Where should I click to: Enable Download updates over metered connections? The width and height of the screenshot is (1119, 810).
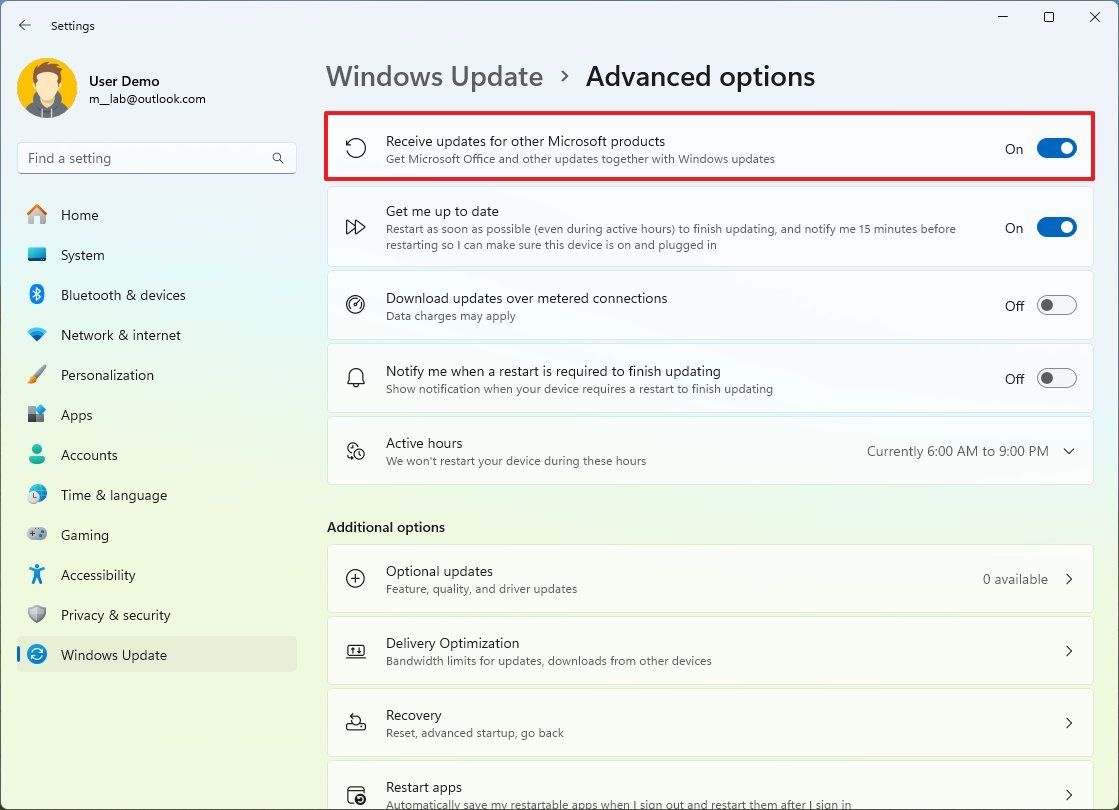1056,305
